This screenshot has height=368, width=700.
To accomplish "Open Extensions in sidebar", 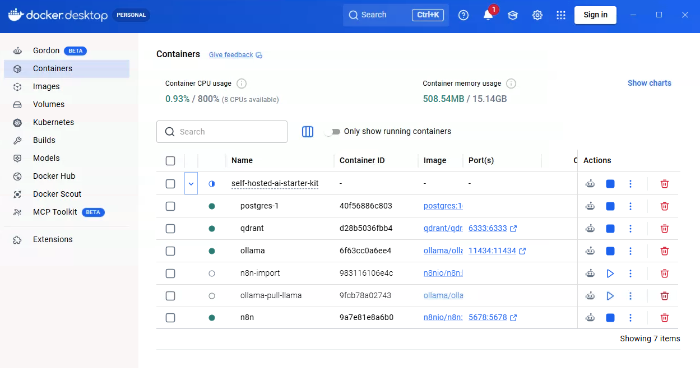I will (x=67, y=239).
